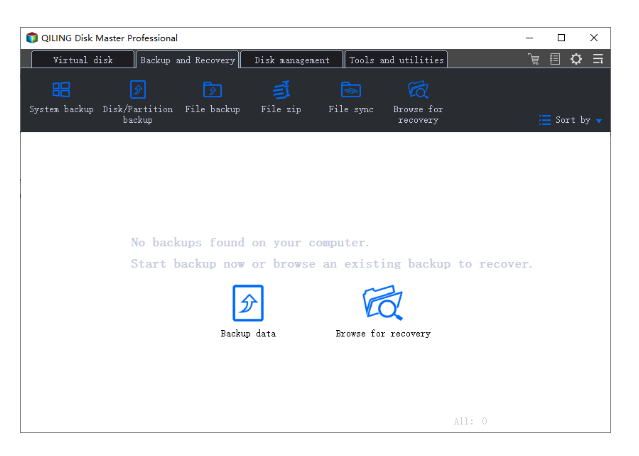Screen dimensions: 639x456
Task: Click the shopping cart icon
Action: click(x=534, y=59)
